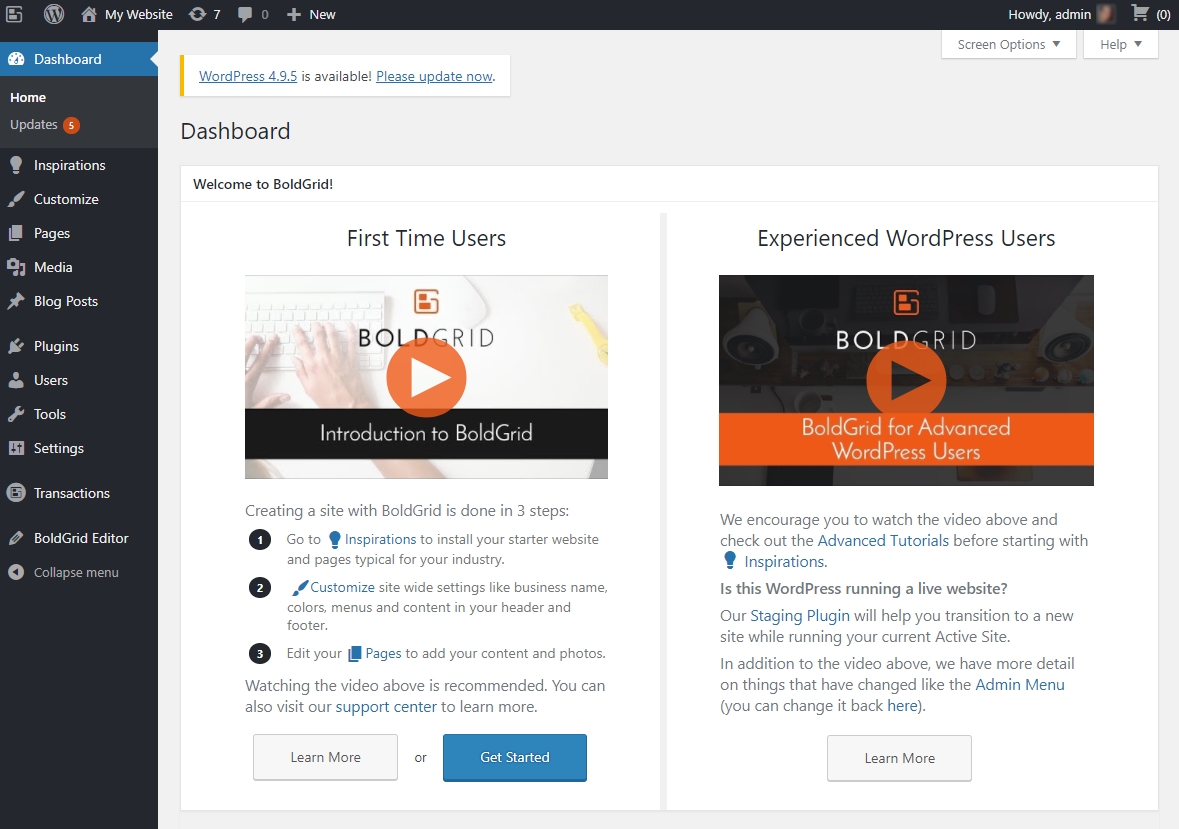This screenshot has width=1179, height=829.
Task: Open the Plugins menu label
Action: (x=56, y=346)
